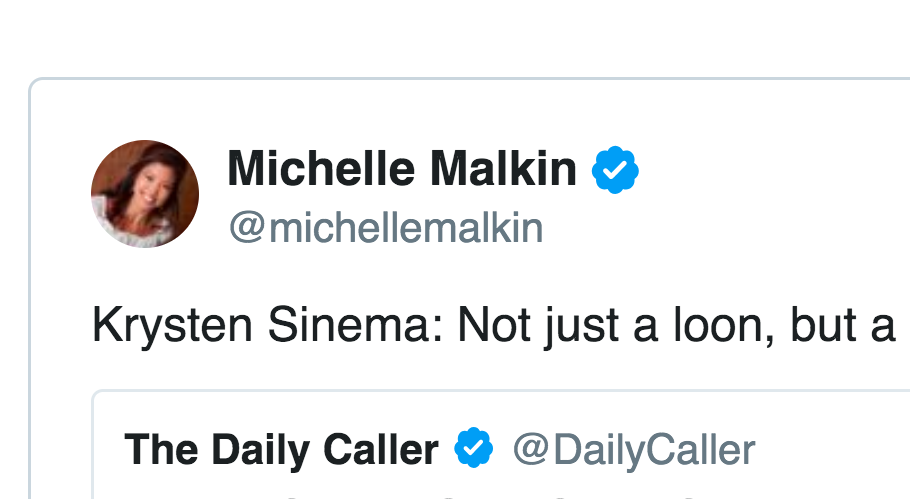The image size is (910, 499).
Task: Open the Michelle Malkin display name link
Action: (x=402, y=171)
